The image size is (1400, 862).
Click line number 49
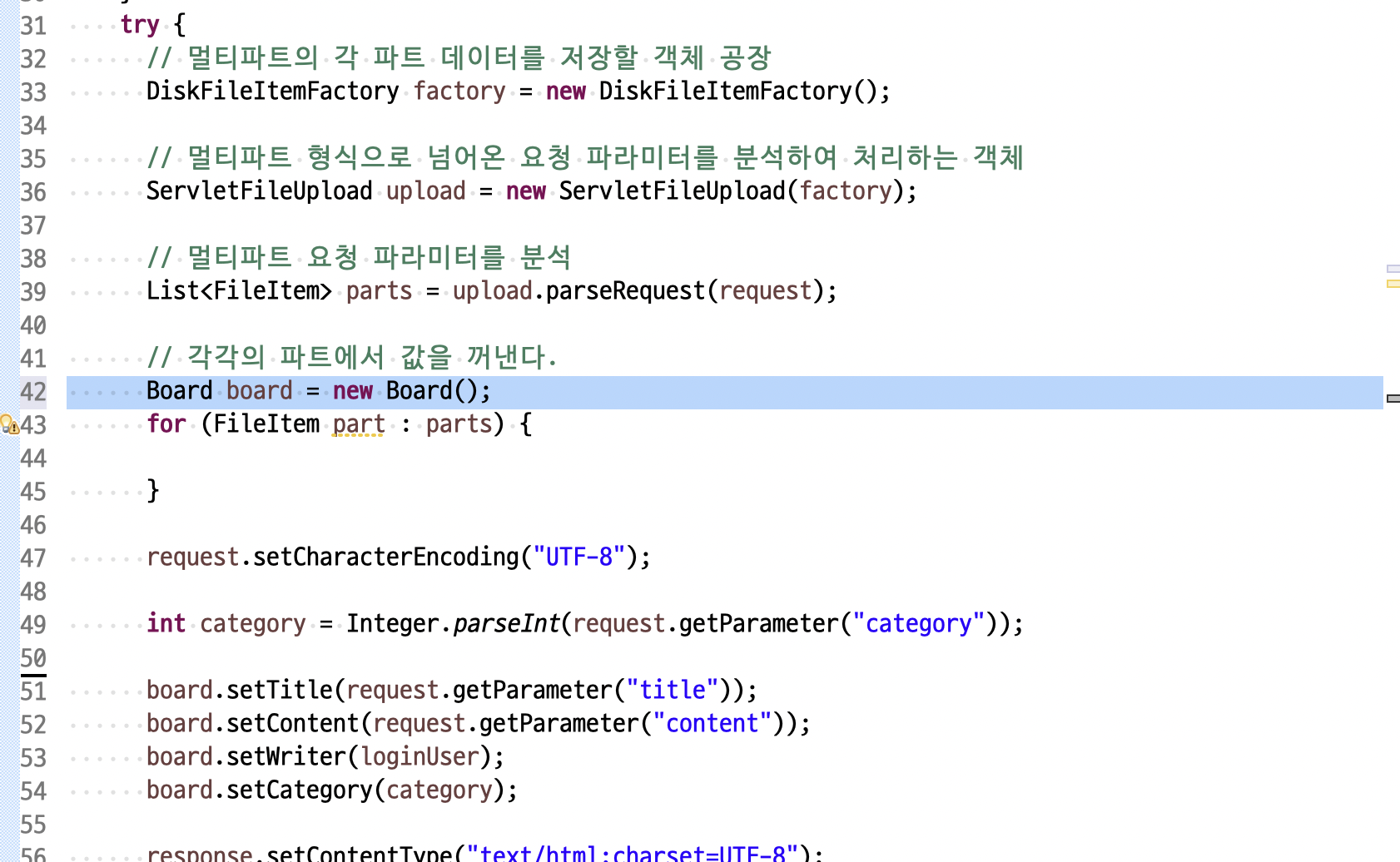click(33, 625)
